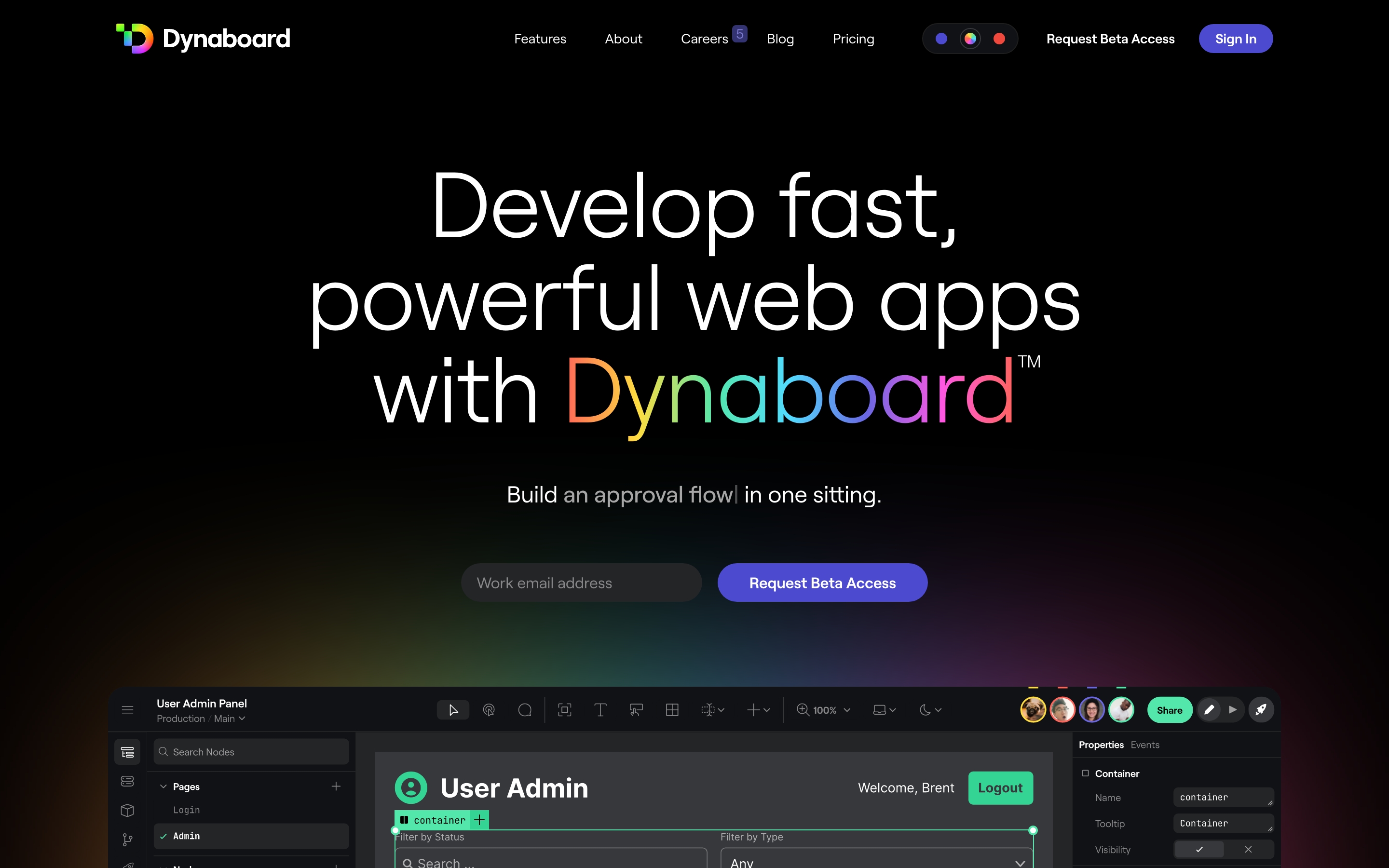Open the moon theme dropdown

pos(930,710)
